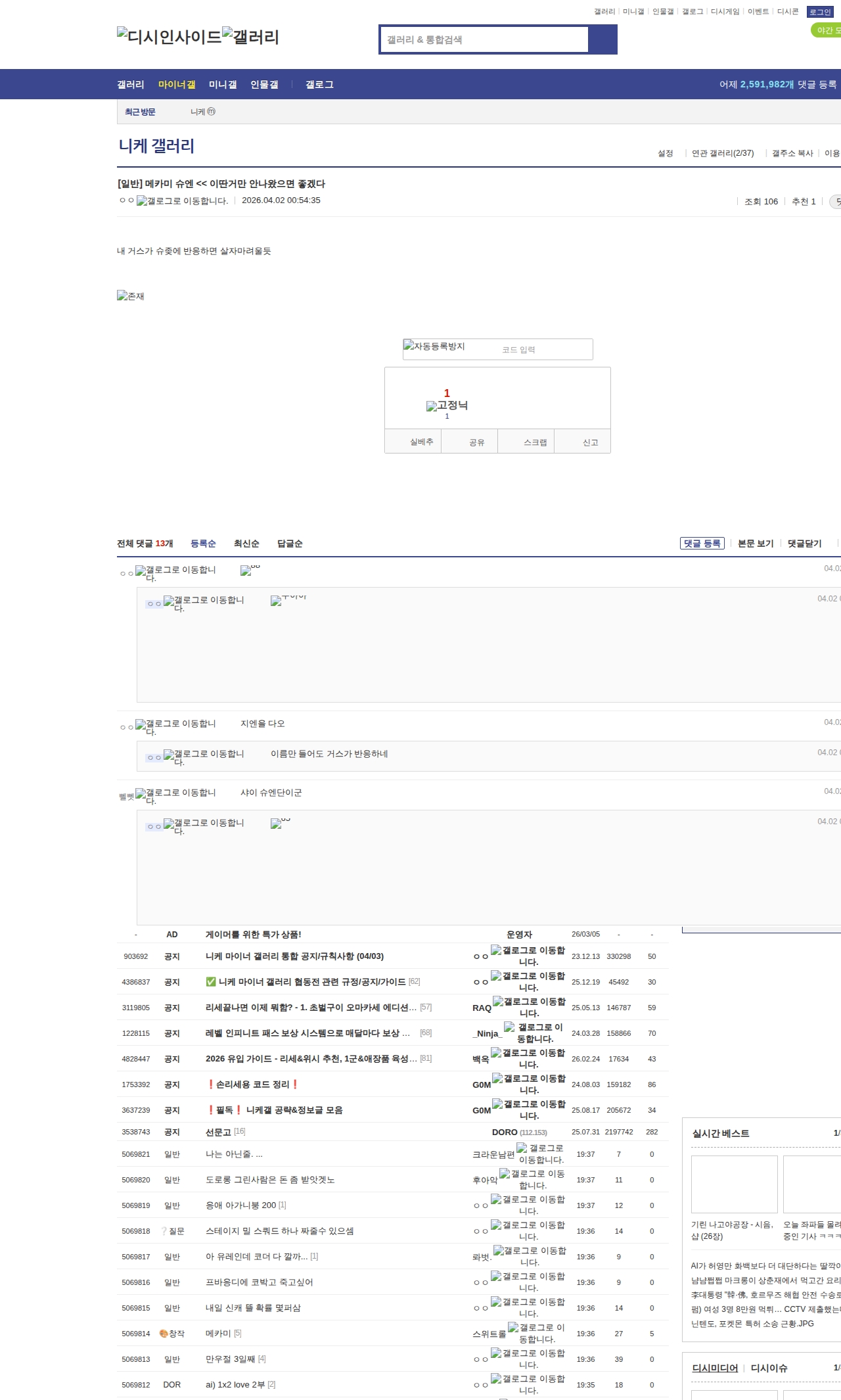Image resolution: width=841 pixels, height=1400 pixels.
Task: Open the 설정 dropdown for the gallery
Action: pyautogui.click(x=665, y=153)
